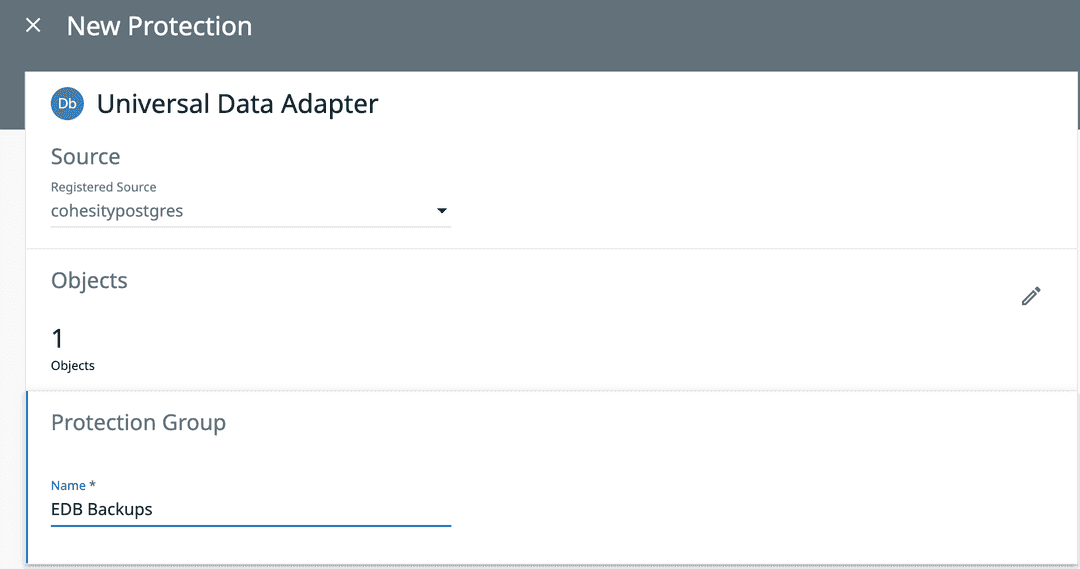Select the Source section heading
The height and width of the screenshot is (569, 1080).
(x=86, y=157)
